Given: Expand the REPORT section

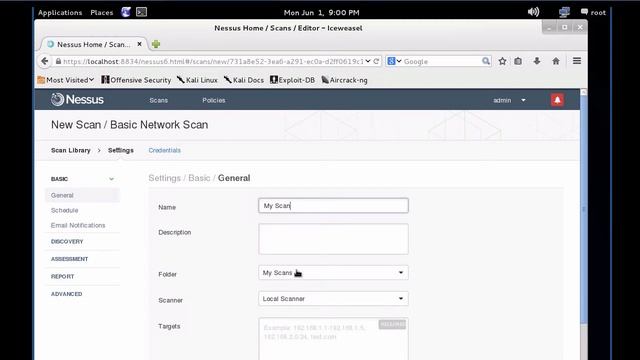Looking at the screenshot, I should pos(62,276).
